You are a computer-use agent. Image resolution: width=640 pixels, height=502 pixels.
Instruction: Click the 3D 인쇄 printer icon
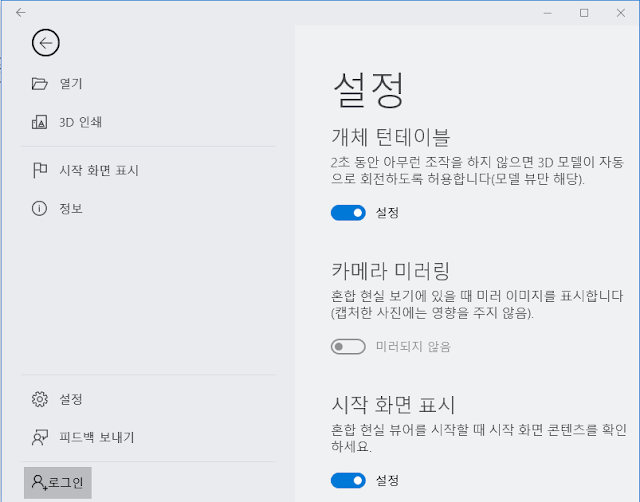click(40, 122)
